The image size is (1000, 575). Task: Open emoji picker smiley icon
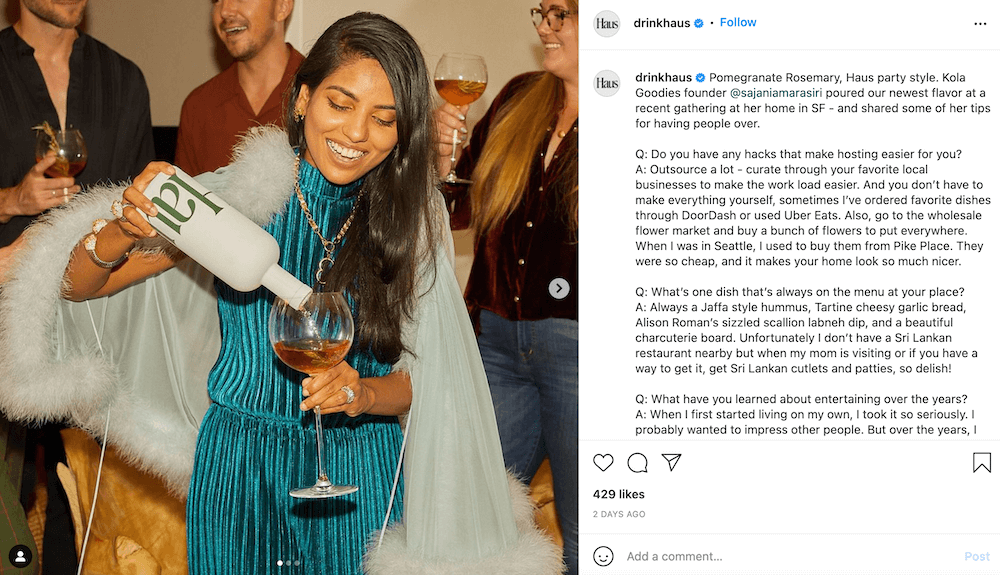(x=603, y=556)
